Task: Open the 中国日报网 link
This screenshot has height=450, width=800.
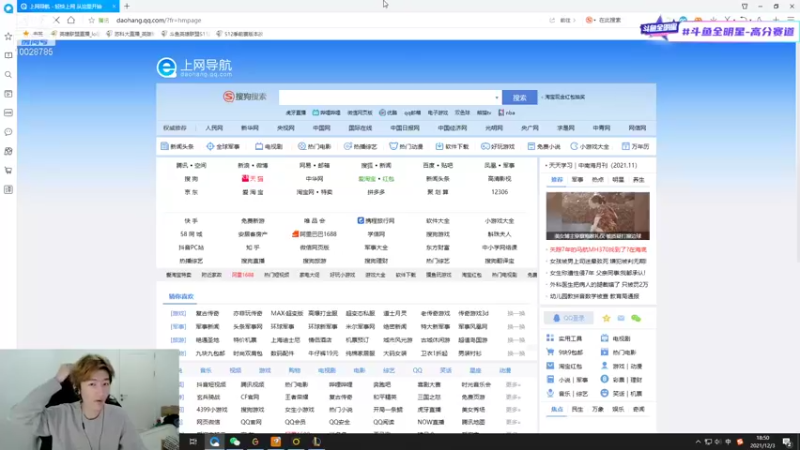Action: click(405, 128)
